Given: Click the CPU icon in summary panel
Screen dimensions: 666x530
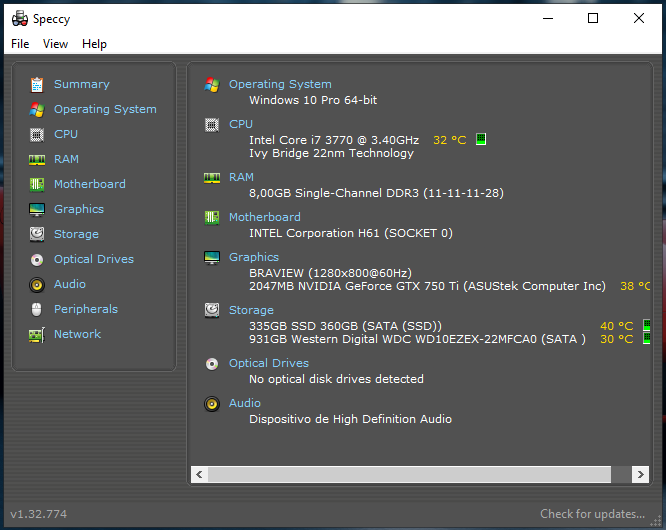Looking at the screenshot, I should [x=212, y=125].
